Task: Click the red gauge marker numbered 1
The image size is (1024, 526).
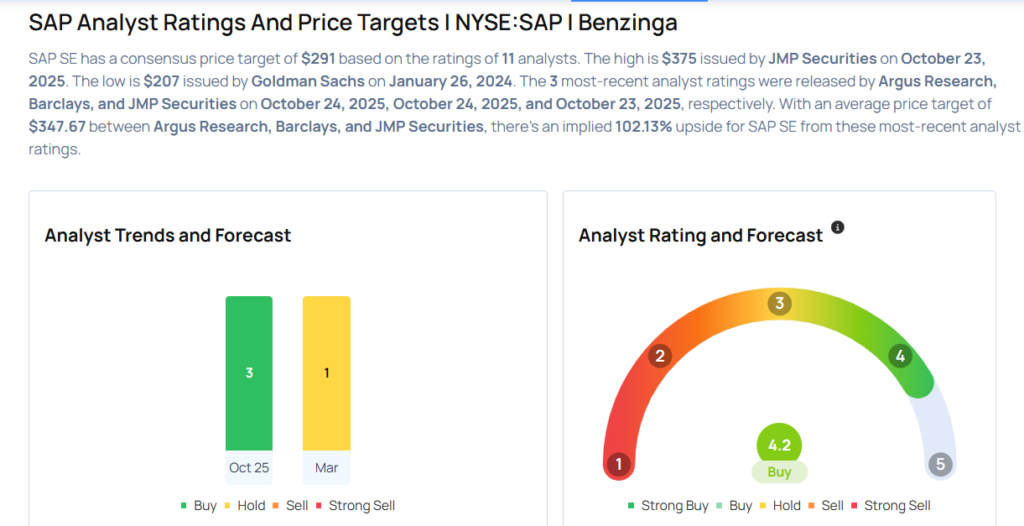Action: tap(619, 464)
